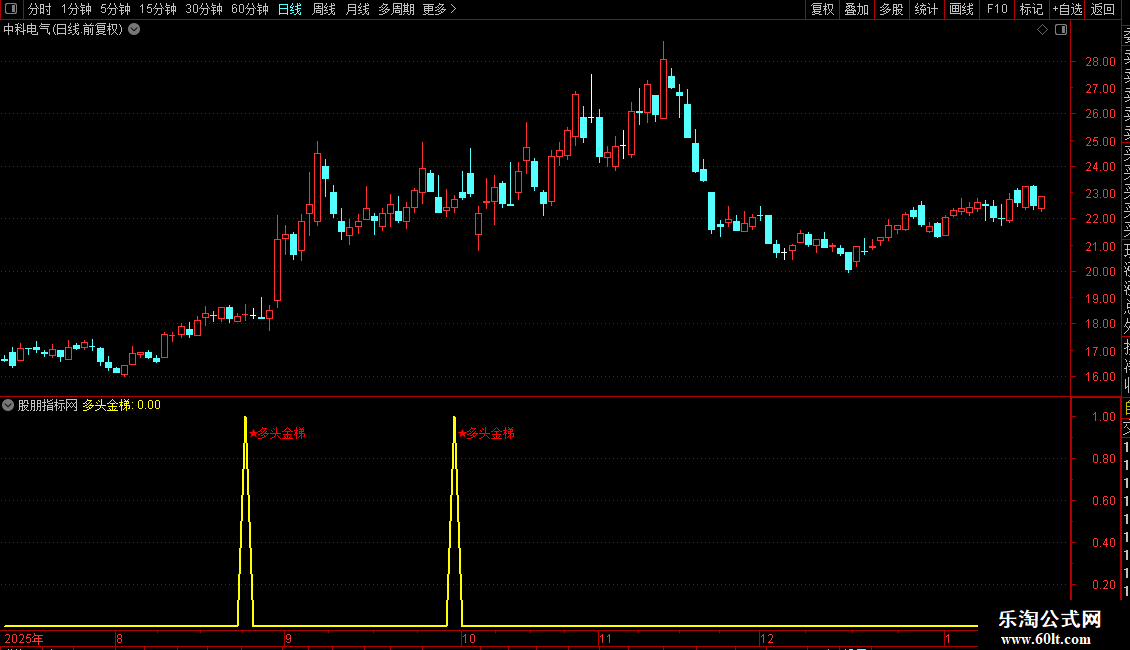Select the 1分钟 period
This screenshot has height=650, width=1130.
[x=76, y=9]
